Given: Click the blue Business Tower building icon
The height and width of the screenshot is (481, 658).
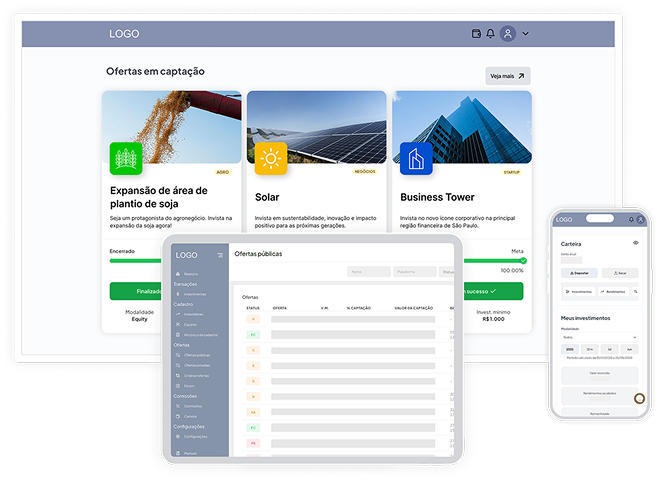Looking at the screenshot, I should [x=416, y=158].
